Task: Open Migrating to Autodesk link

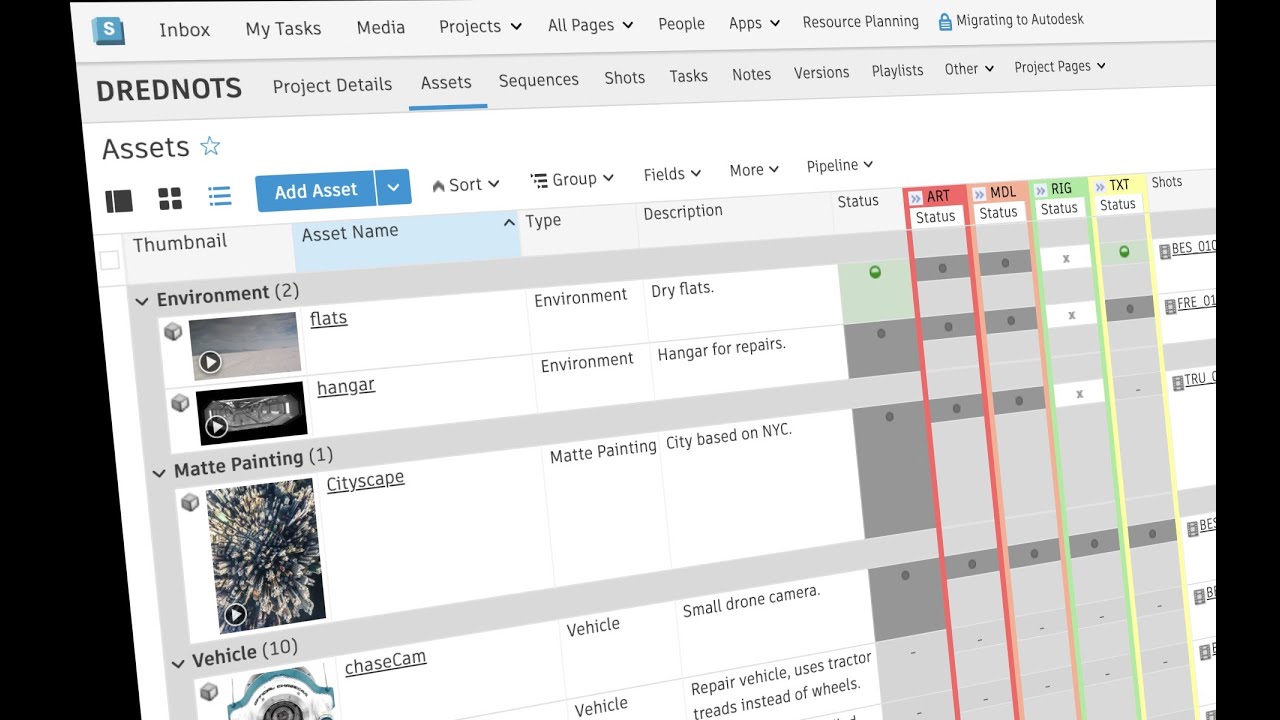Action: [x=1019, y=19]
